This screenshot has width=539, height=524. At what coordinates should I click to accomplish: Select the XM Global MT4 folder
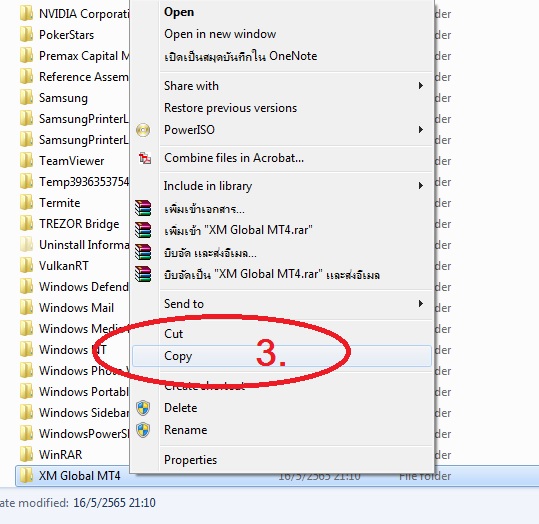coord(277,476)
